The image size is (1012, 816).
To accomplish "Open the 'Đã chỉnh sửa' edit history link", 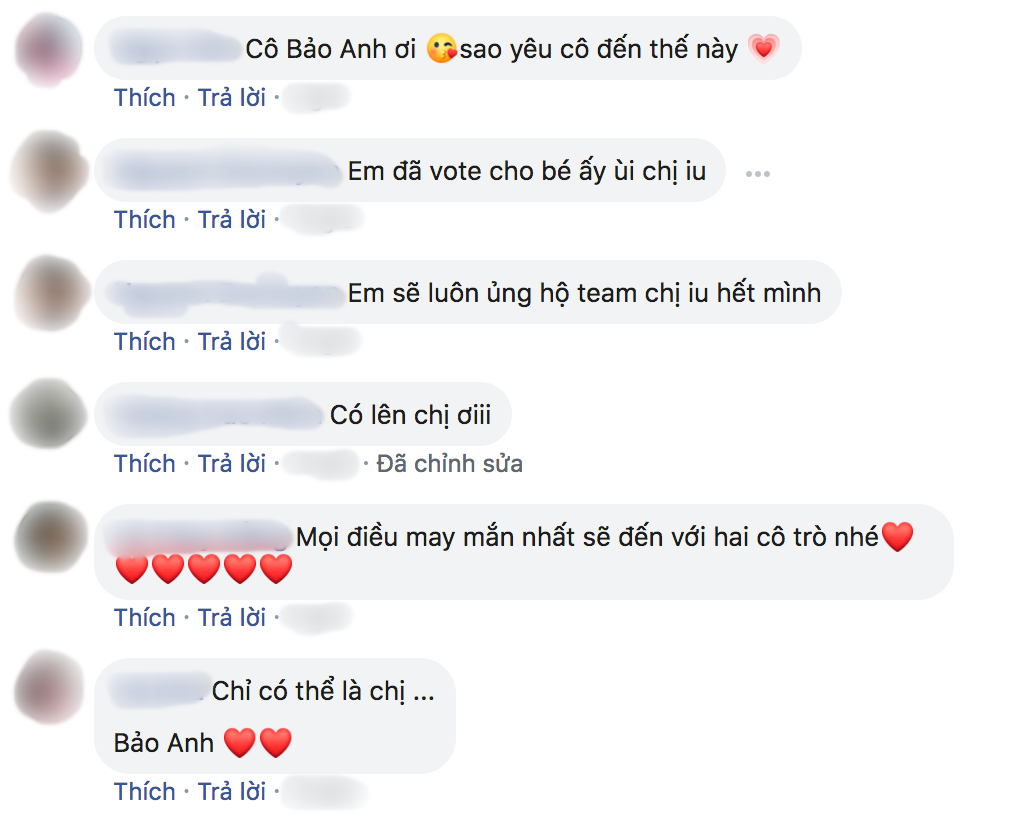I will pyautogui.click(x=449, y=464).
